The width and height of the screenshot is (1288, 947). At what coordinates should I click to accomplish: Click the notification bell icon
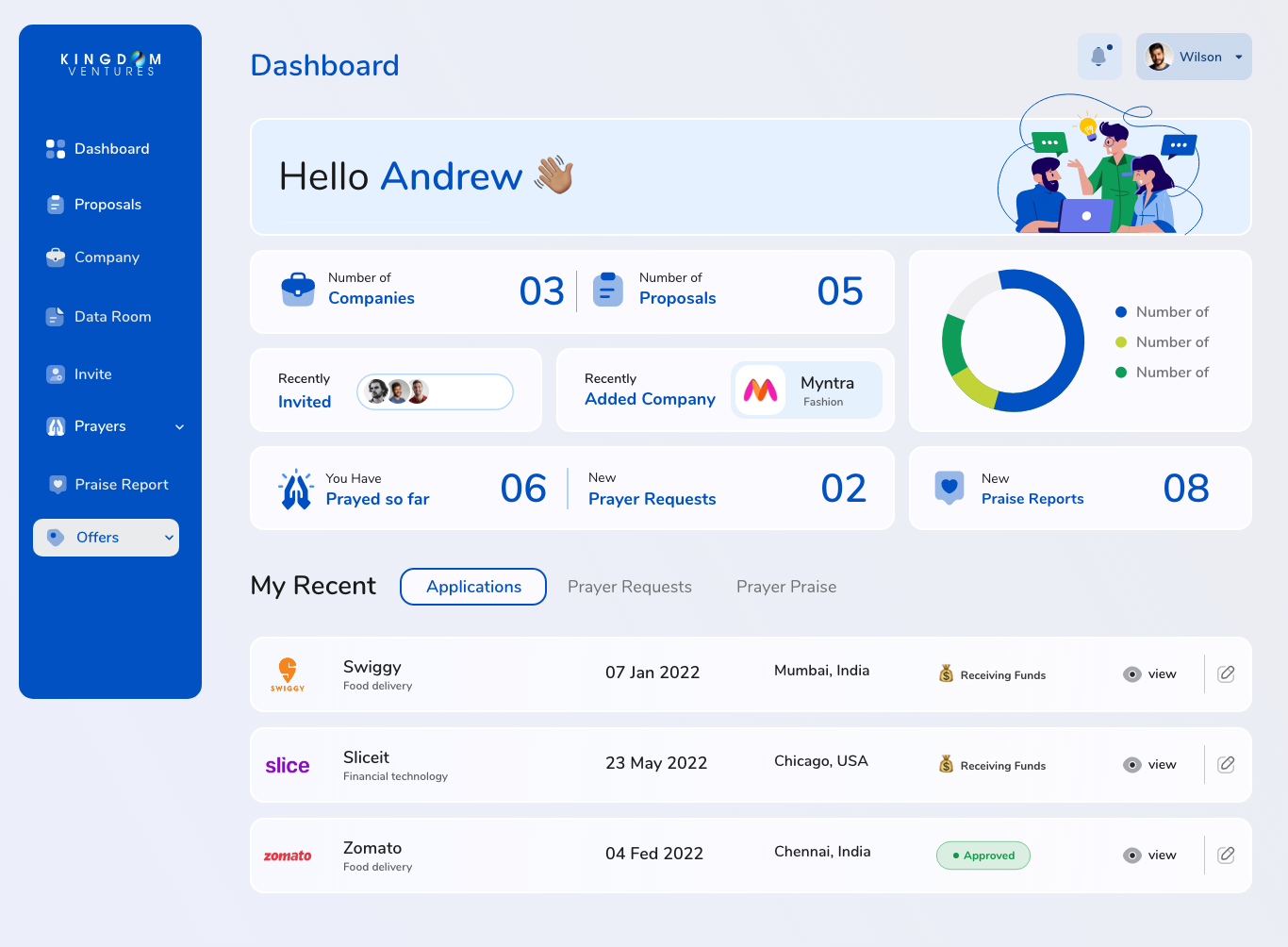1098,57
